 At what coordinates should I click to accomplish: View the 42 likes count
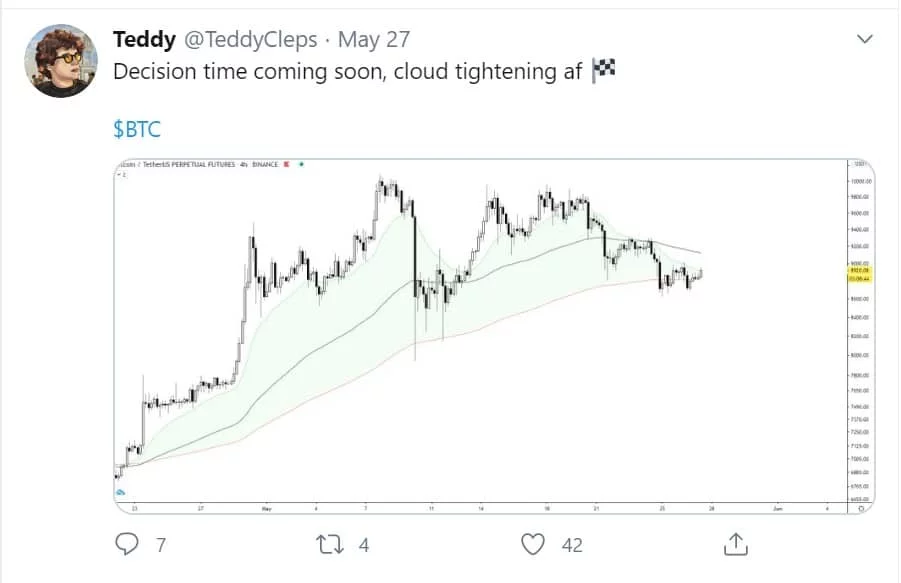click(x=572, y=545)
